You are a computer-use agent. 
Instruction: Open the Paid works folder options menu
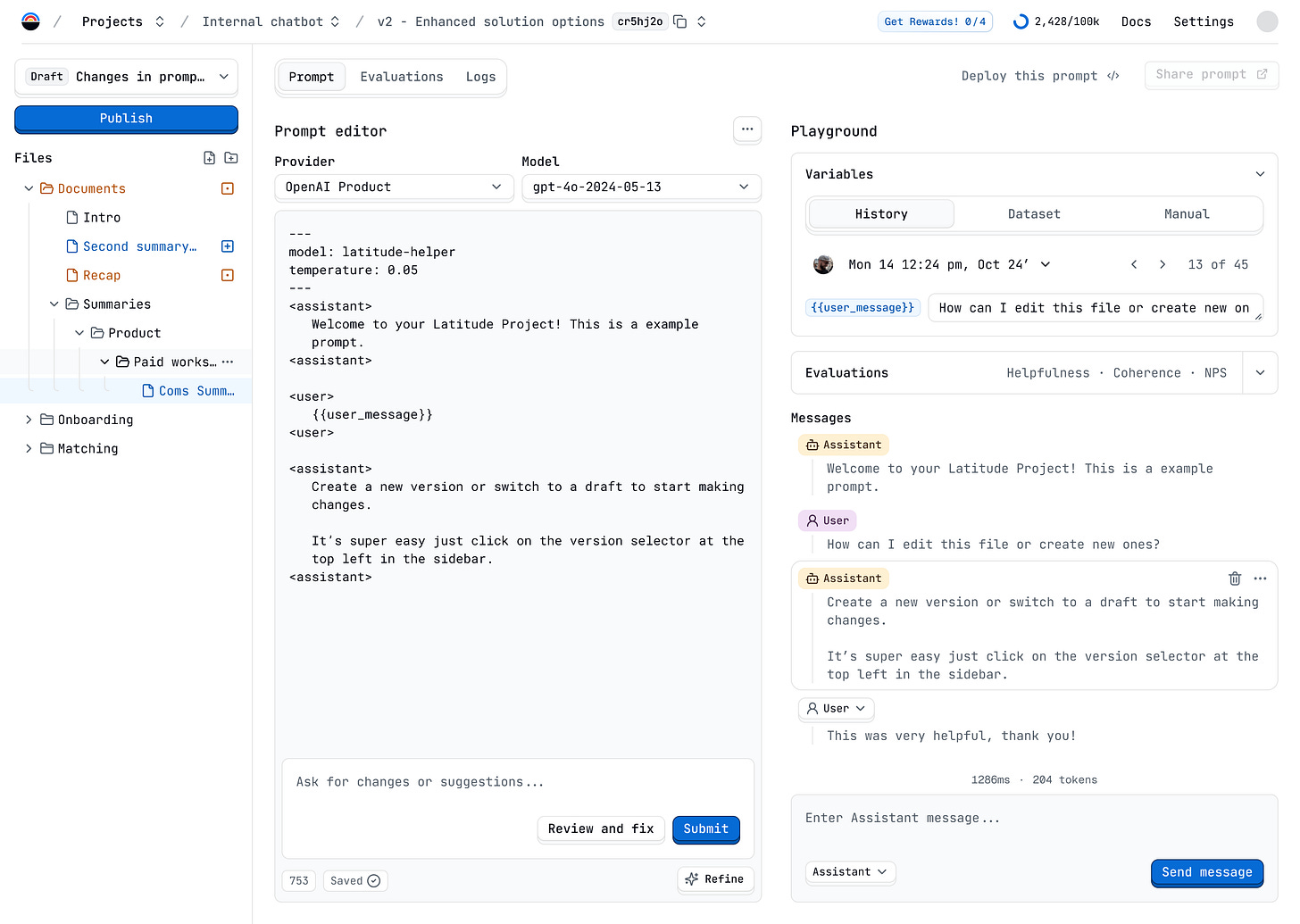coord(228,362)
